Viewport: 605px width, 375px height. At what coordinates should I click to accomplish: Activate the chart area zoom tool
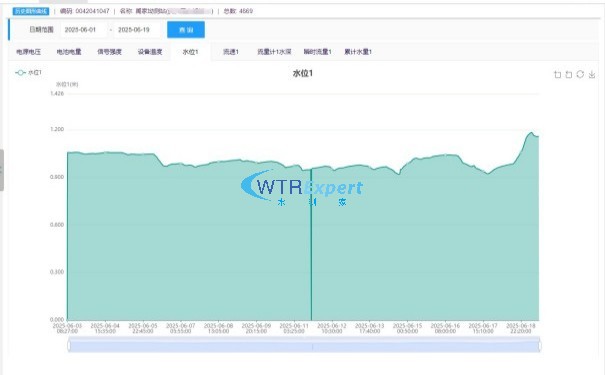[558, 74]
